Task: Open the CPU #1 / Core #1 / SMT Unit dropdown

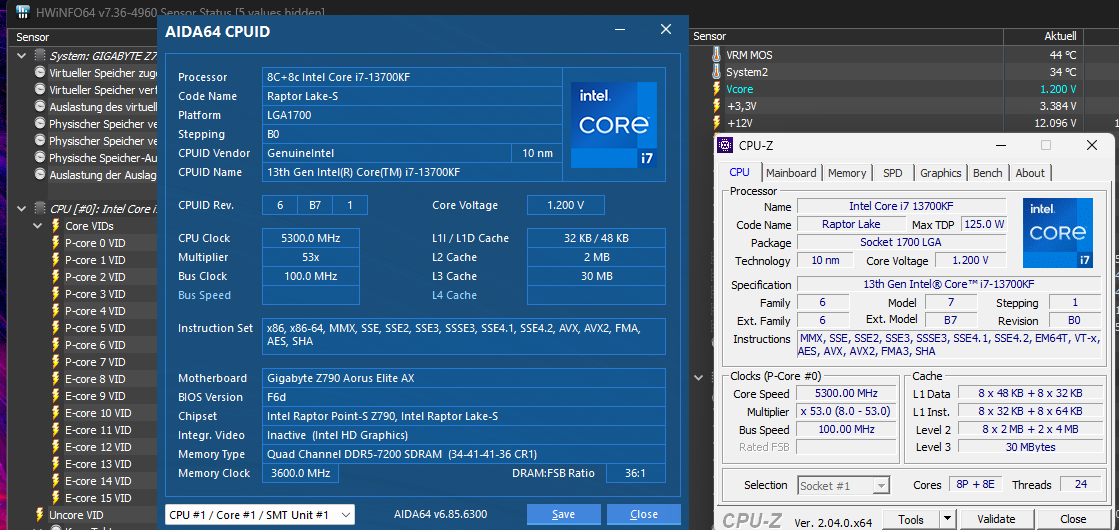Action: click(x=260, y=514)
